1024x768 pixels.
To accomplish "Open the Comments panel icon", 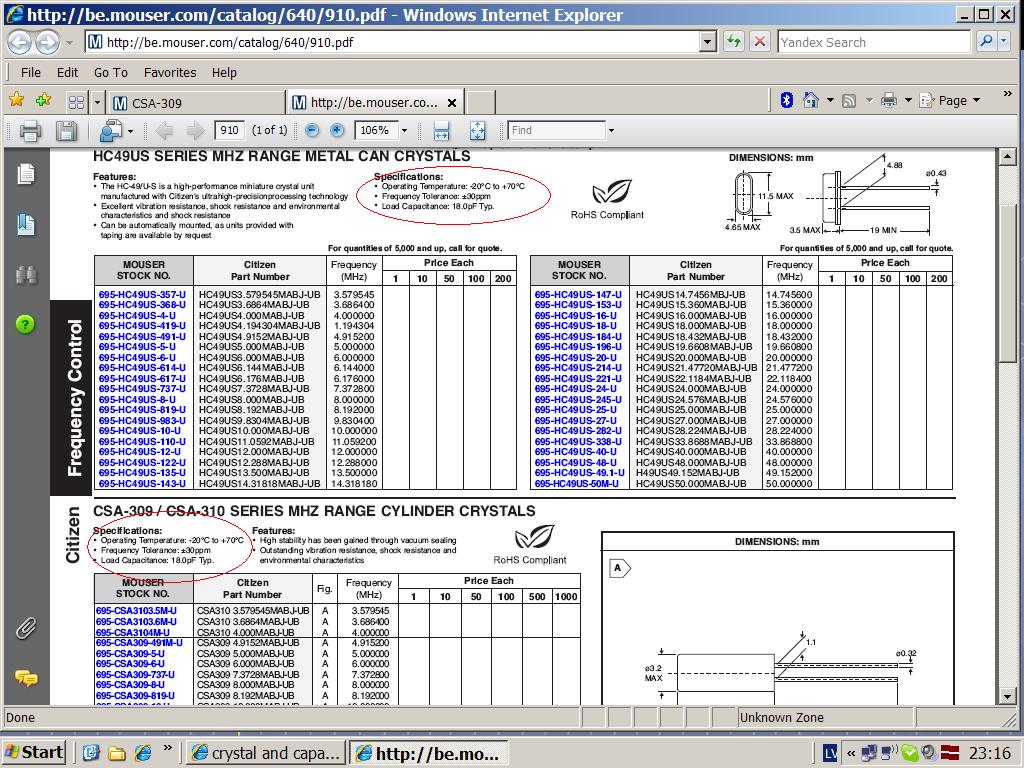I will pos(26,679).
